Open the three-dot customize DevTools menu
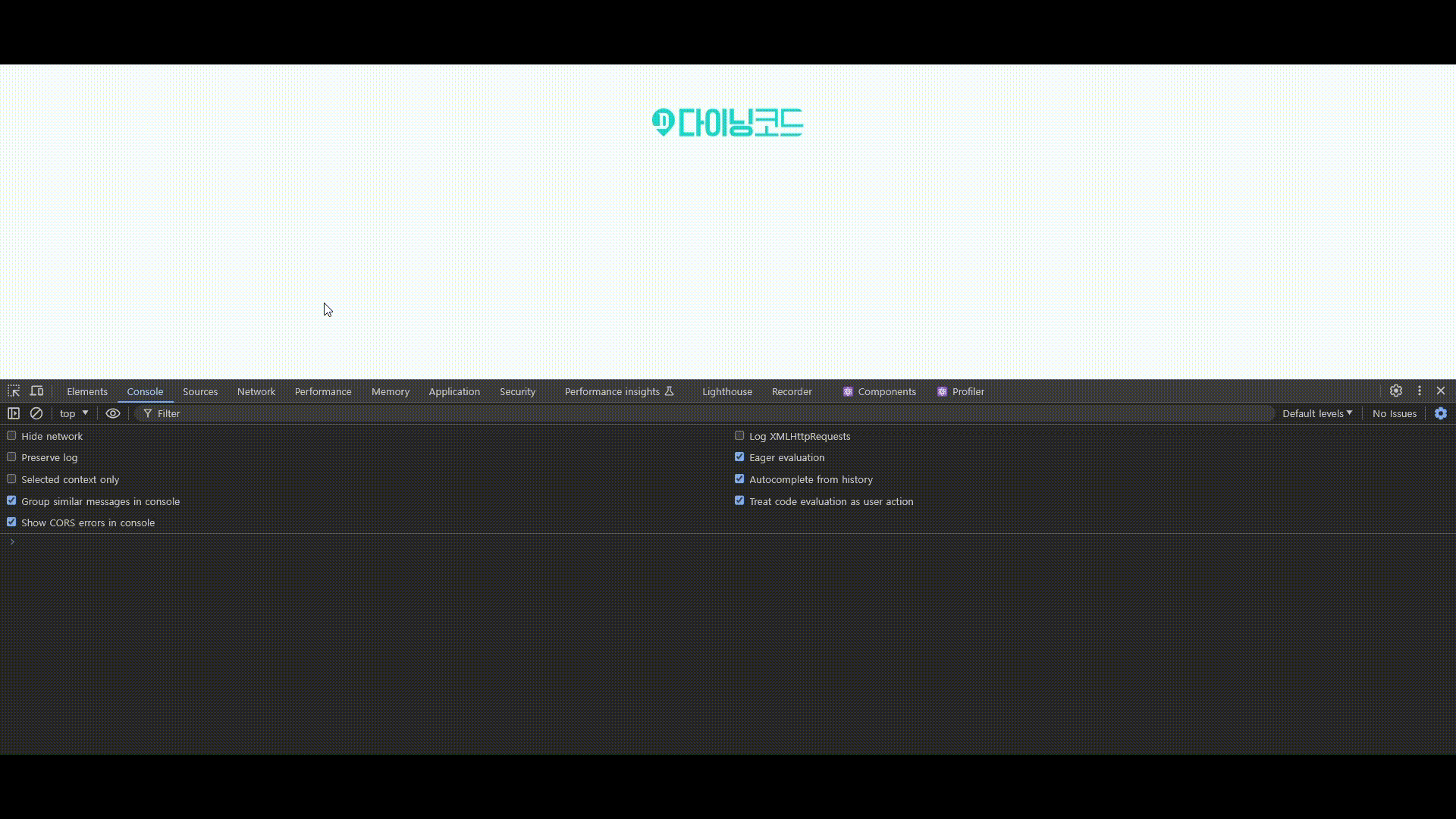The height and width of the screenshot is (819, 1456). pos(1420,391)
